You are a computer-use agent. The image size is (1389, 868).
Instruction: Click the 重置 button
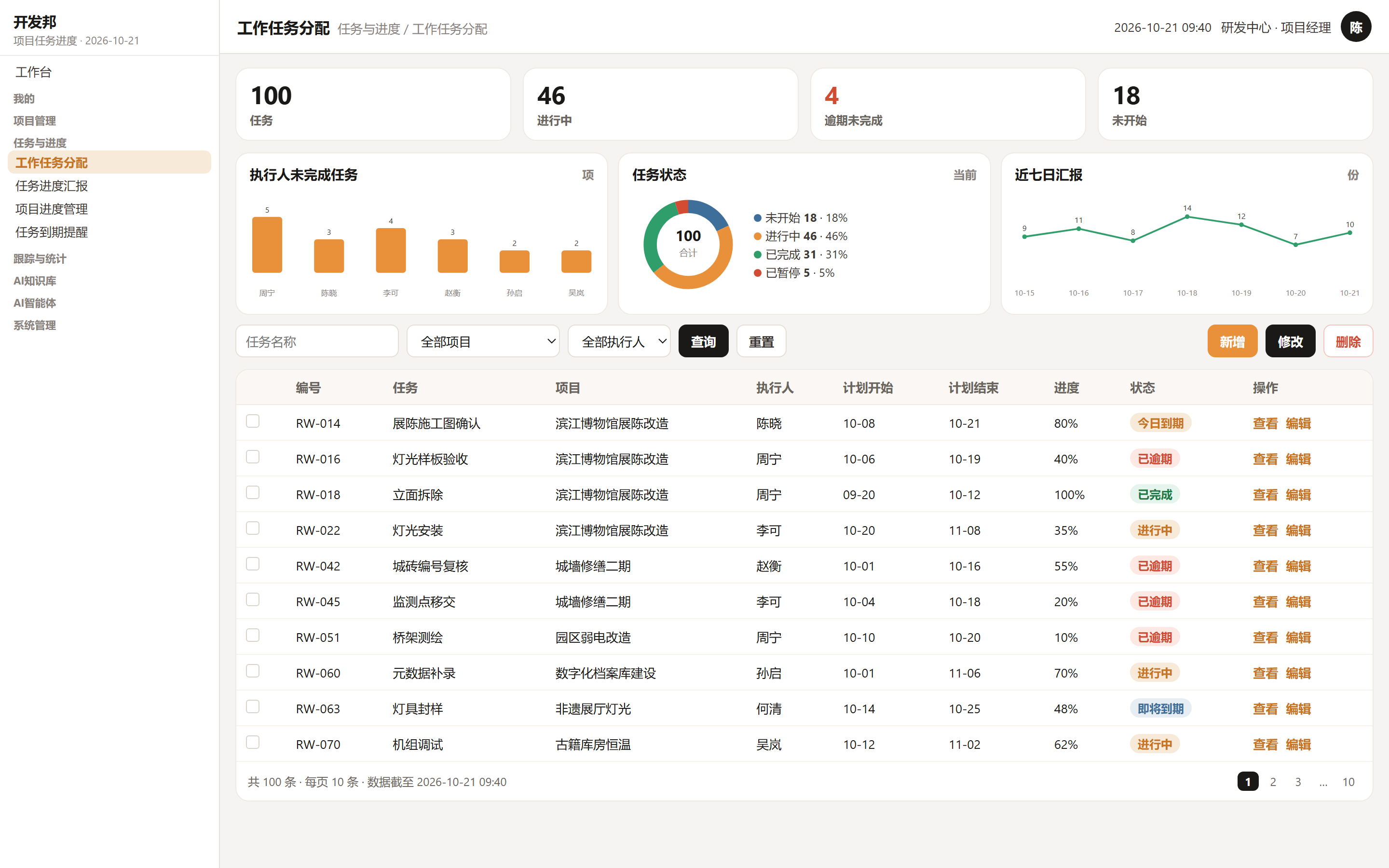pyautogui.click(x=761, y=341)
